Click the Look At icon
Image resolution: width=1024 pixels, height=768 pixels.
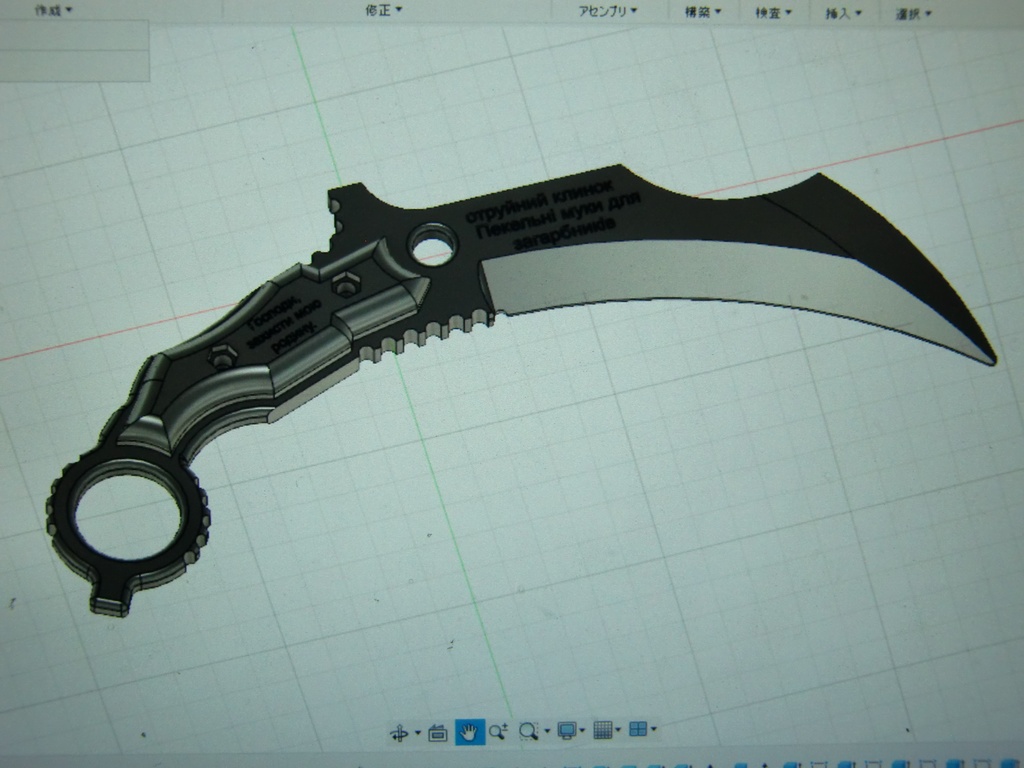pyautogui.click(x=437, y=733)
